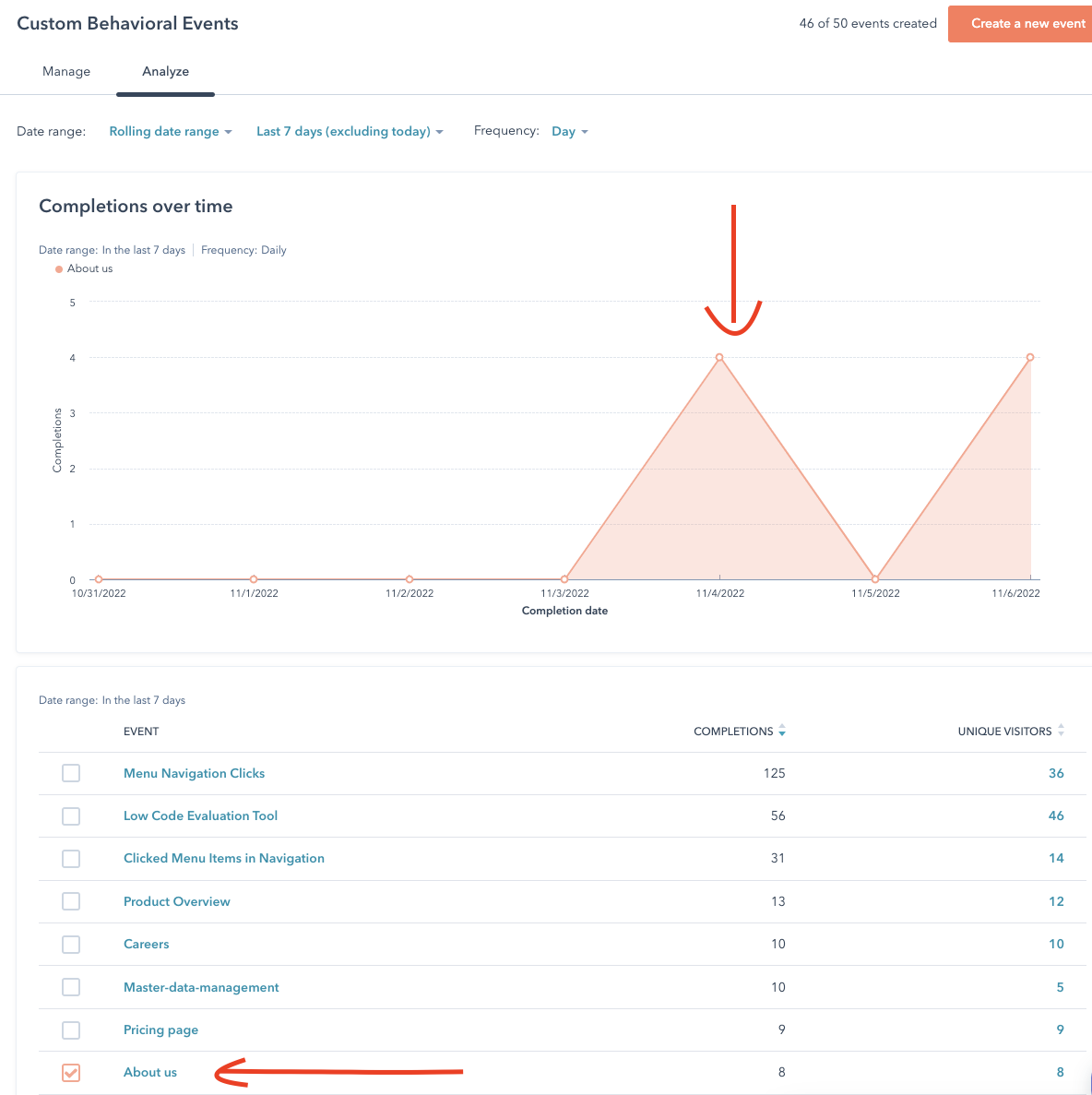
Task: Select the Analyze tab
Action: (165, 71)
